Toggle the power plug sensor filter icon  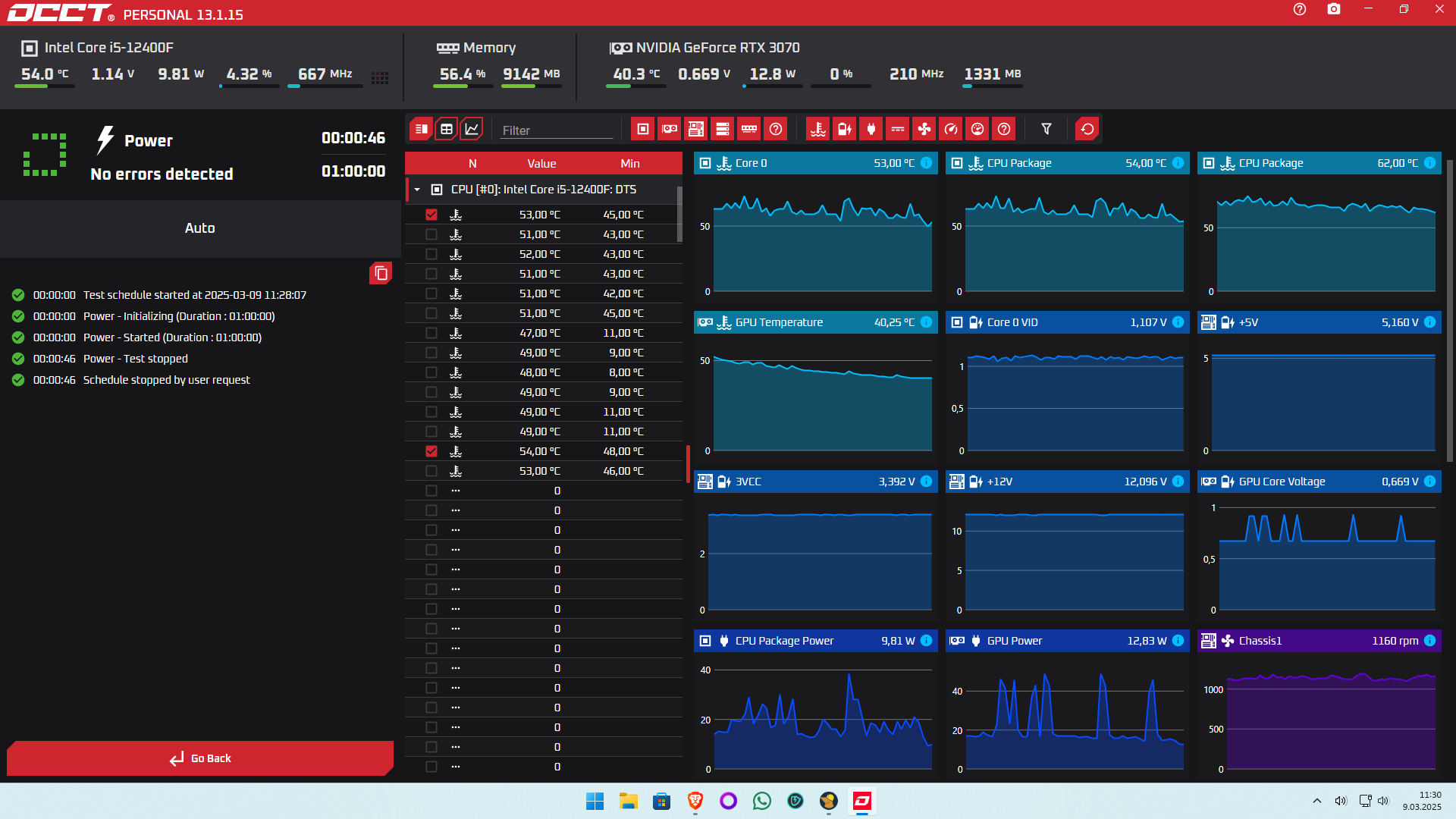coord(871,129)
